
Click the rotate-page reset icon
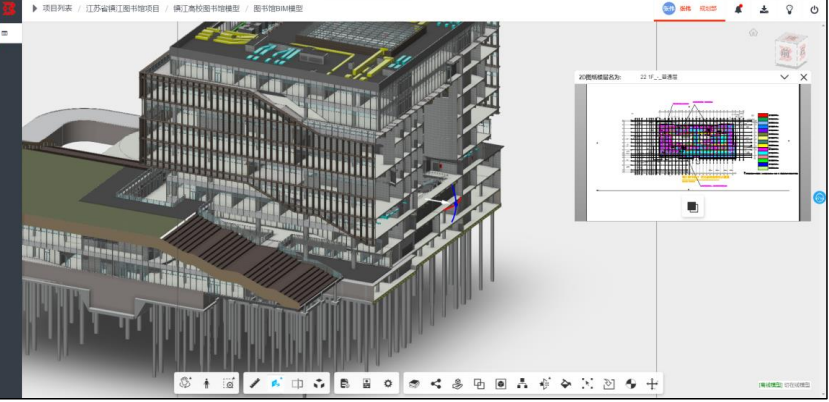pos(609,384)
